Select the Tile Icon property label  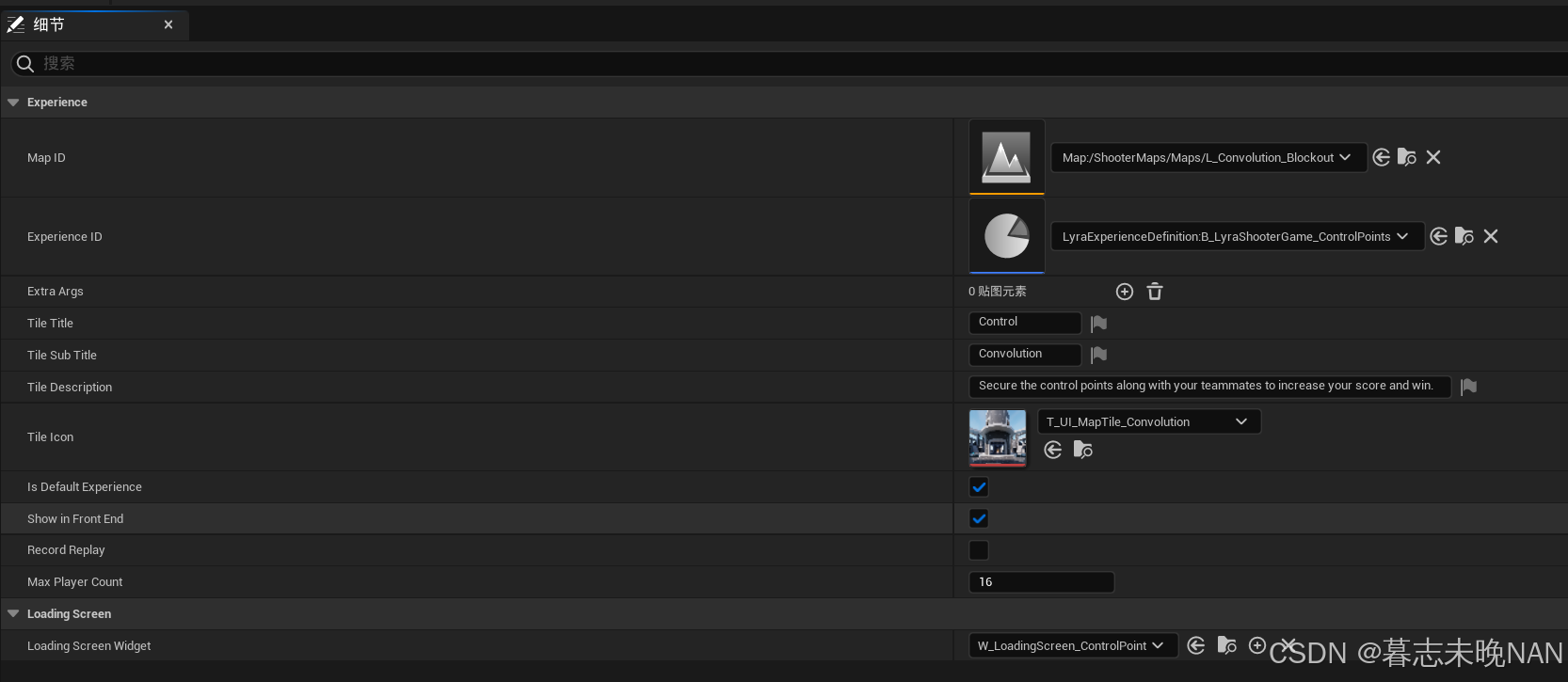(x=50, y=437)
